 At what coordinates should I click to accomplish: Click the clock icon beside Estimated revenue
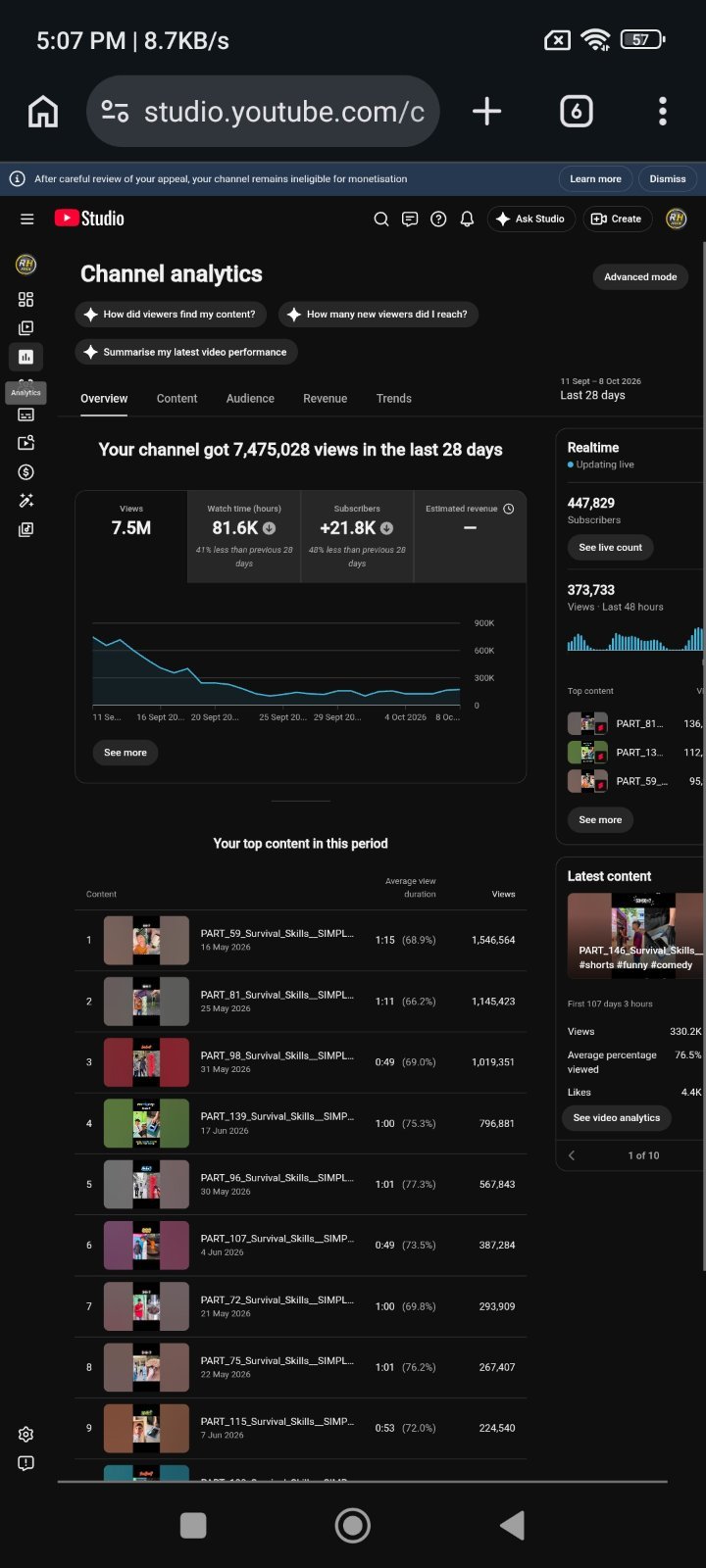coord(509,509)
